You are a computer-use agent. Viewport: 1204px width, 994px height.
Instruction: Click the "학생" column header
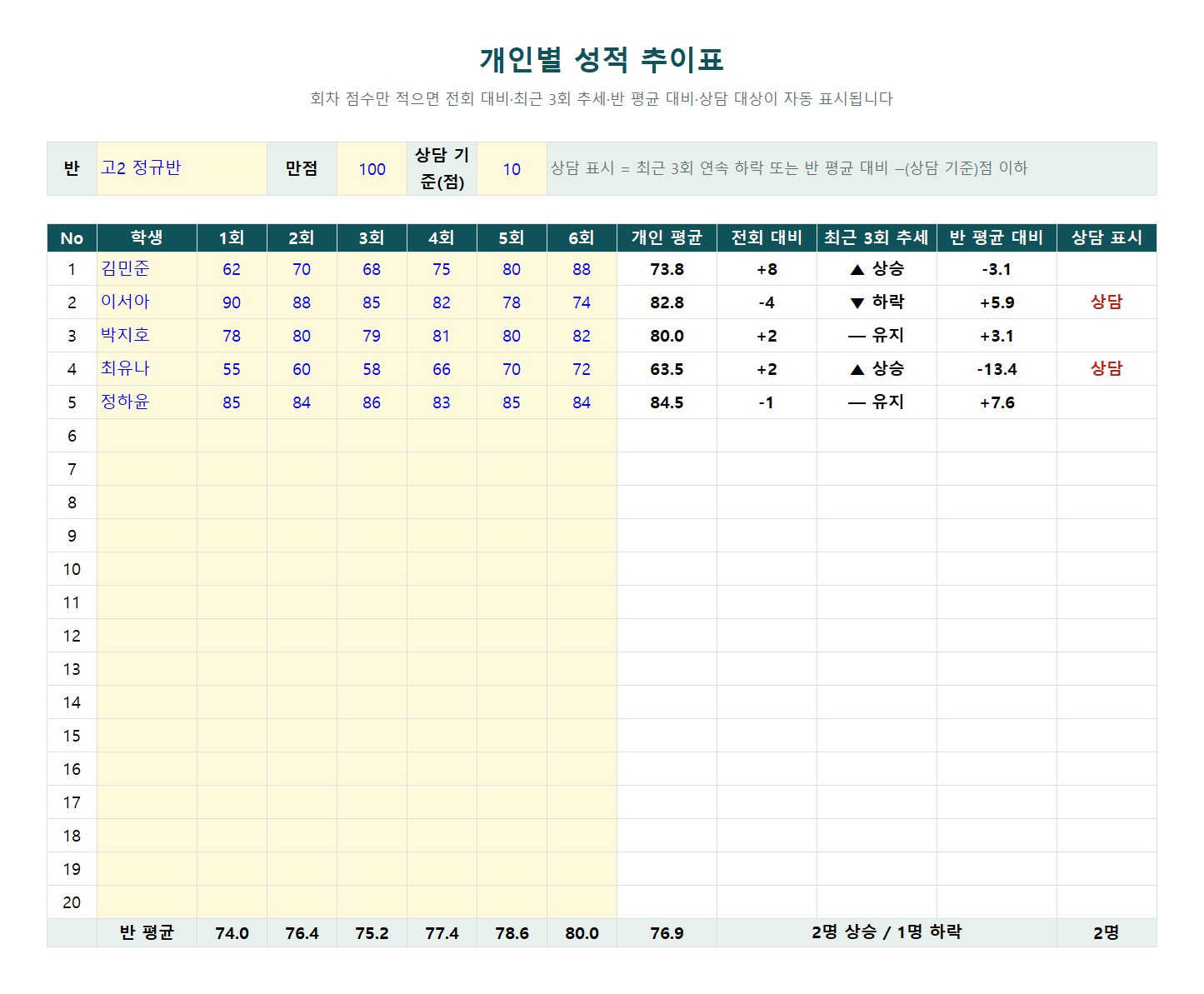click(x=147, y=238)
